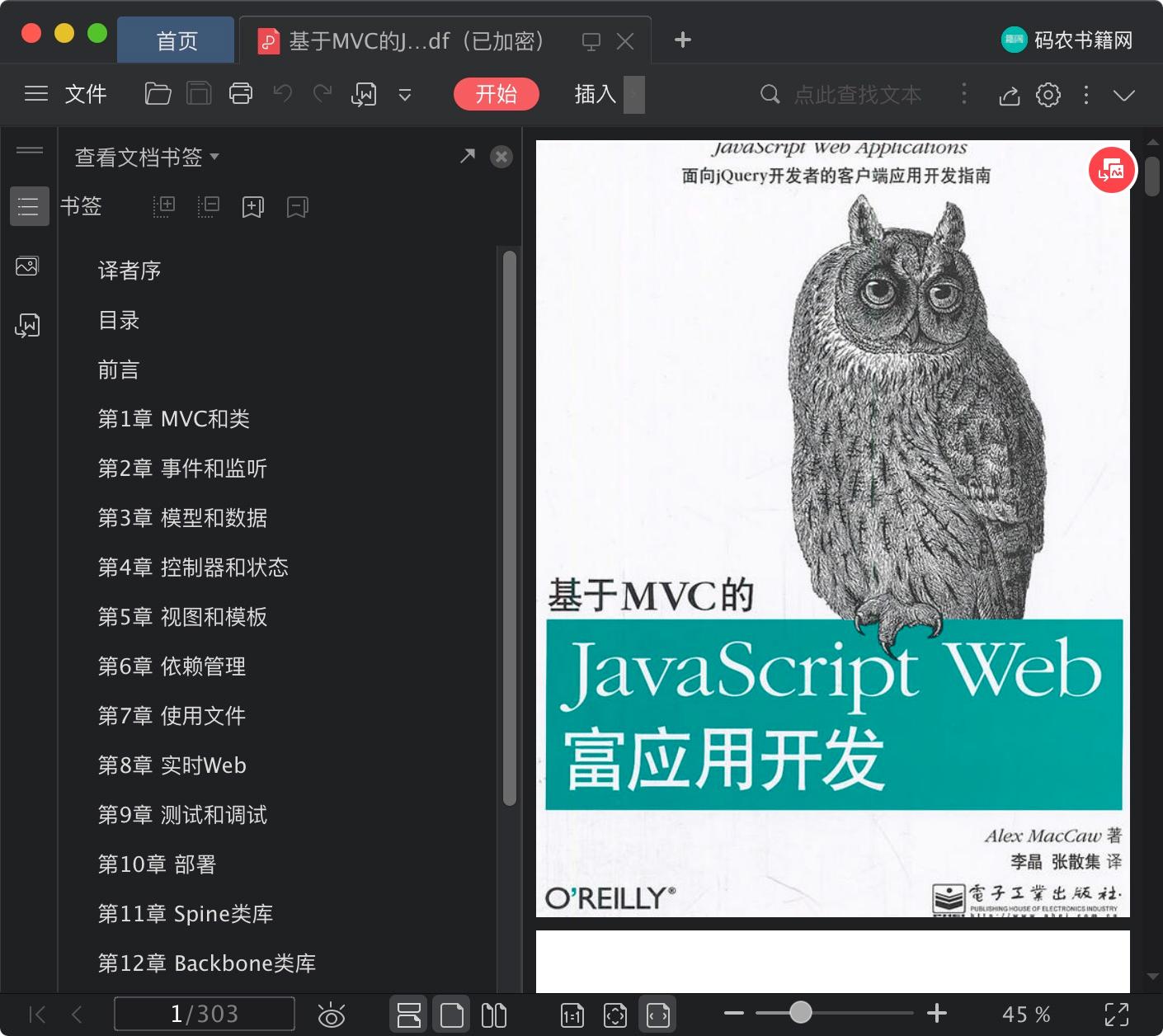The width and height of the screenshot is (1163, 1036).
Task: Click the zoom slider handle
Action: pos(800,1012)
